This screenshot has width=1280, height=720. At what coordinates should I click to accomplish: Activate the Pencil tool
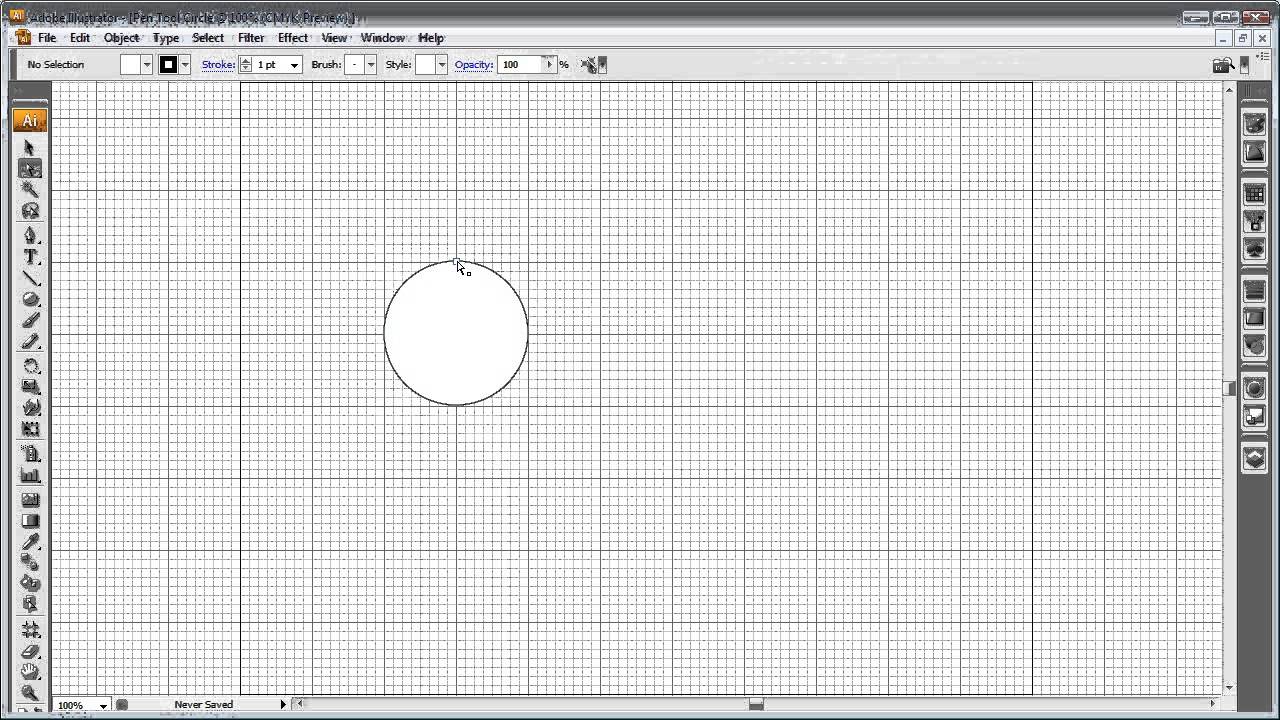pos(30,342)
